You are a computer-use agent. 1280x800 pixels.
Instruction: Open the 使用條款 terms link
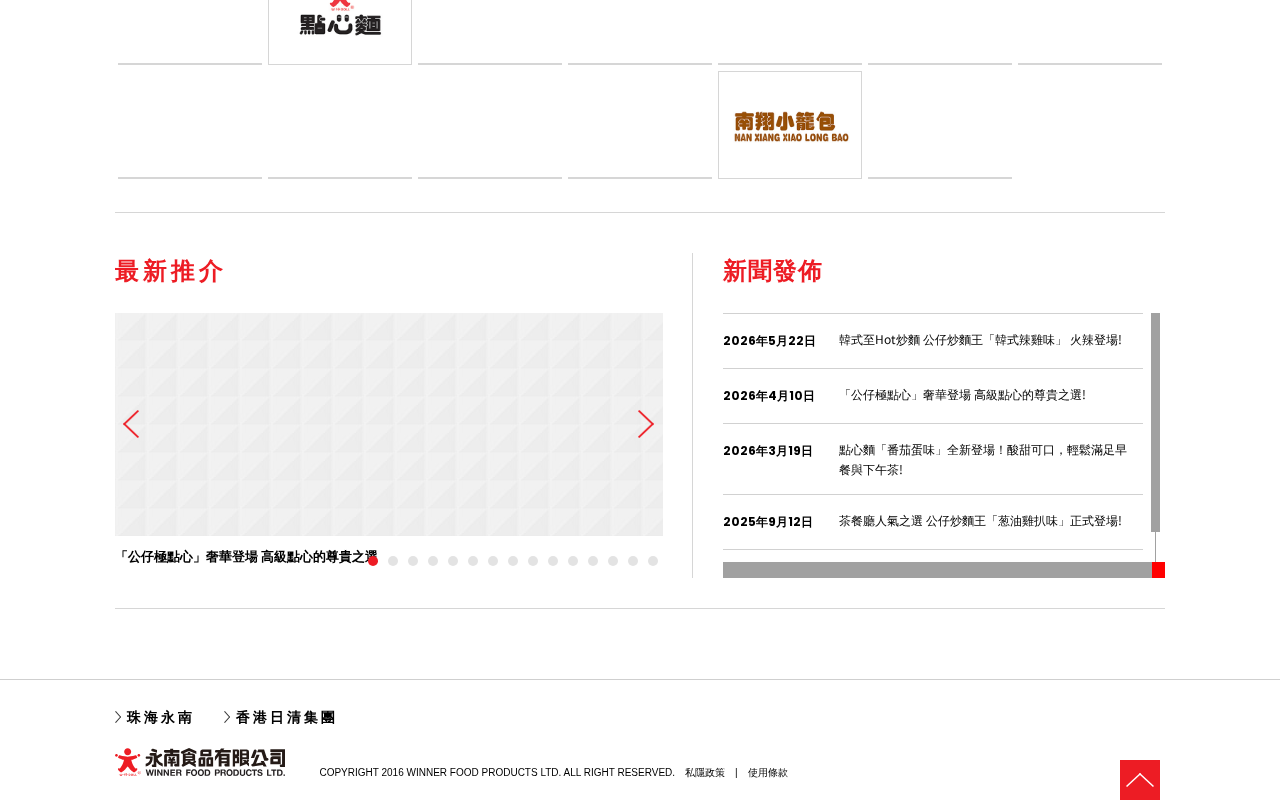pos(768,773)
